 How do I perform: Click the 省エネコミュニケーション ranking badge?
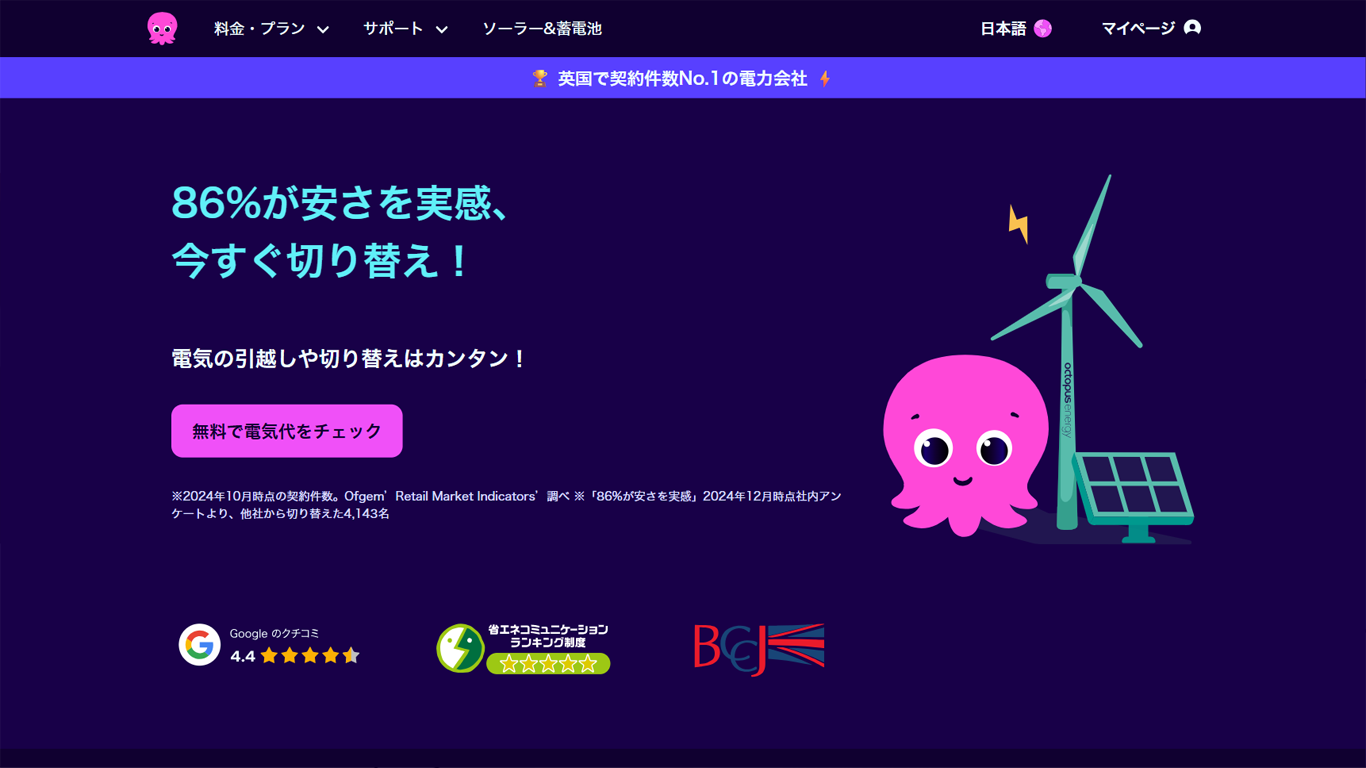523,648
